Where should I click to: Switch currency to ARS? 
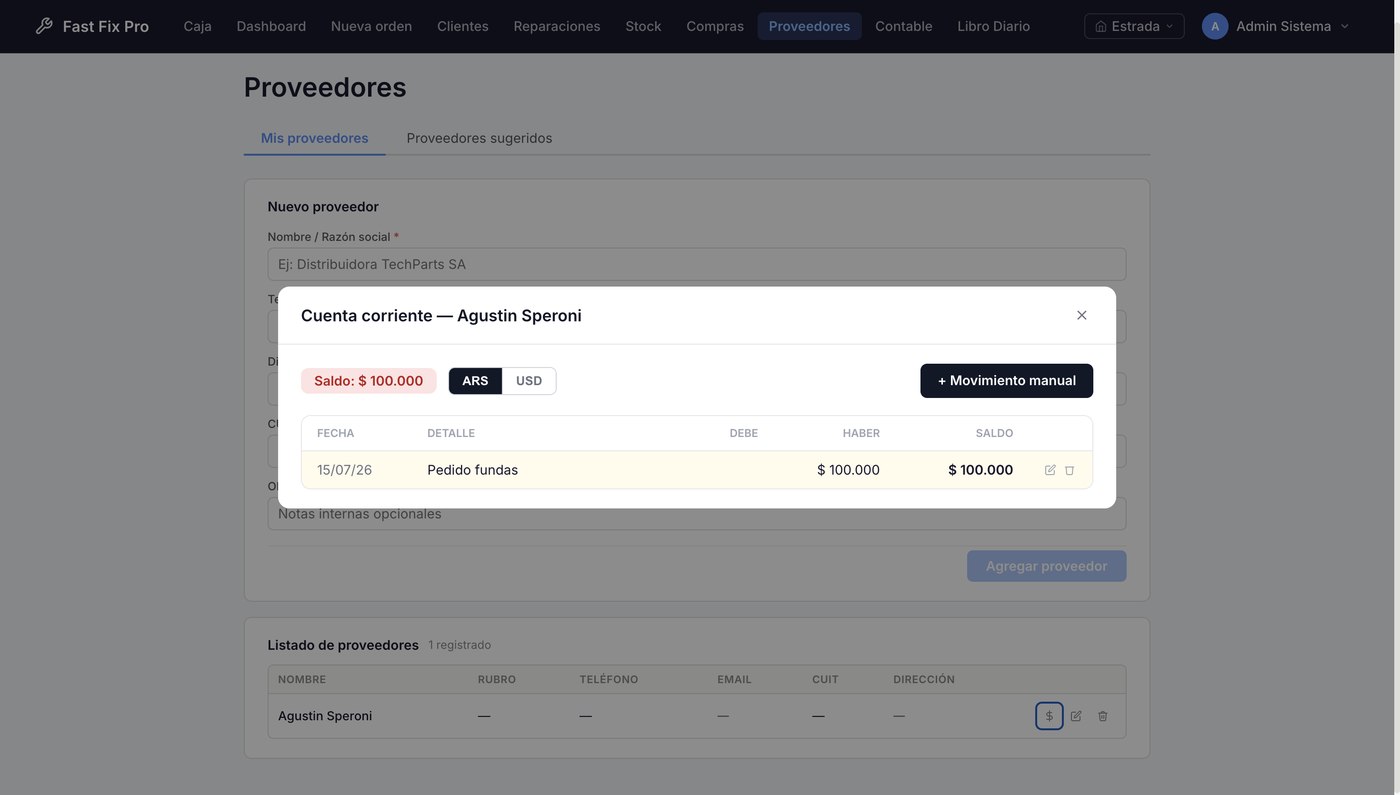(475, 381)
